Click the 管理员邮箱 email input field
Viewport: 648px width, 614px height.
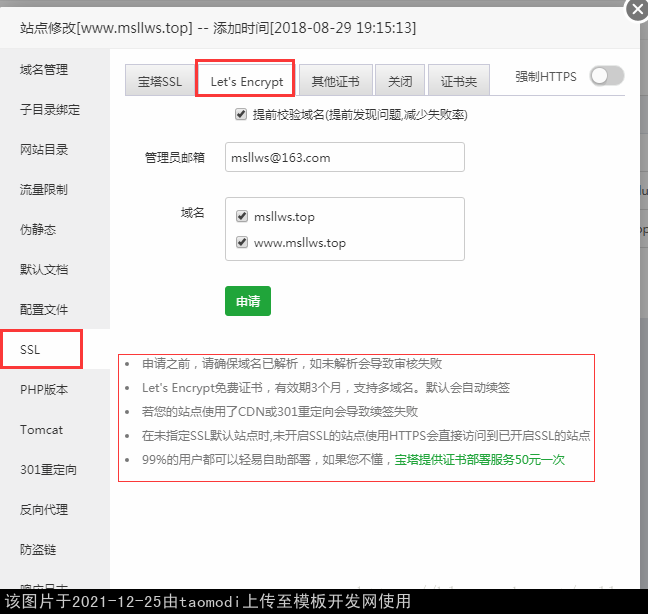pos(344,158)
